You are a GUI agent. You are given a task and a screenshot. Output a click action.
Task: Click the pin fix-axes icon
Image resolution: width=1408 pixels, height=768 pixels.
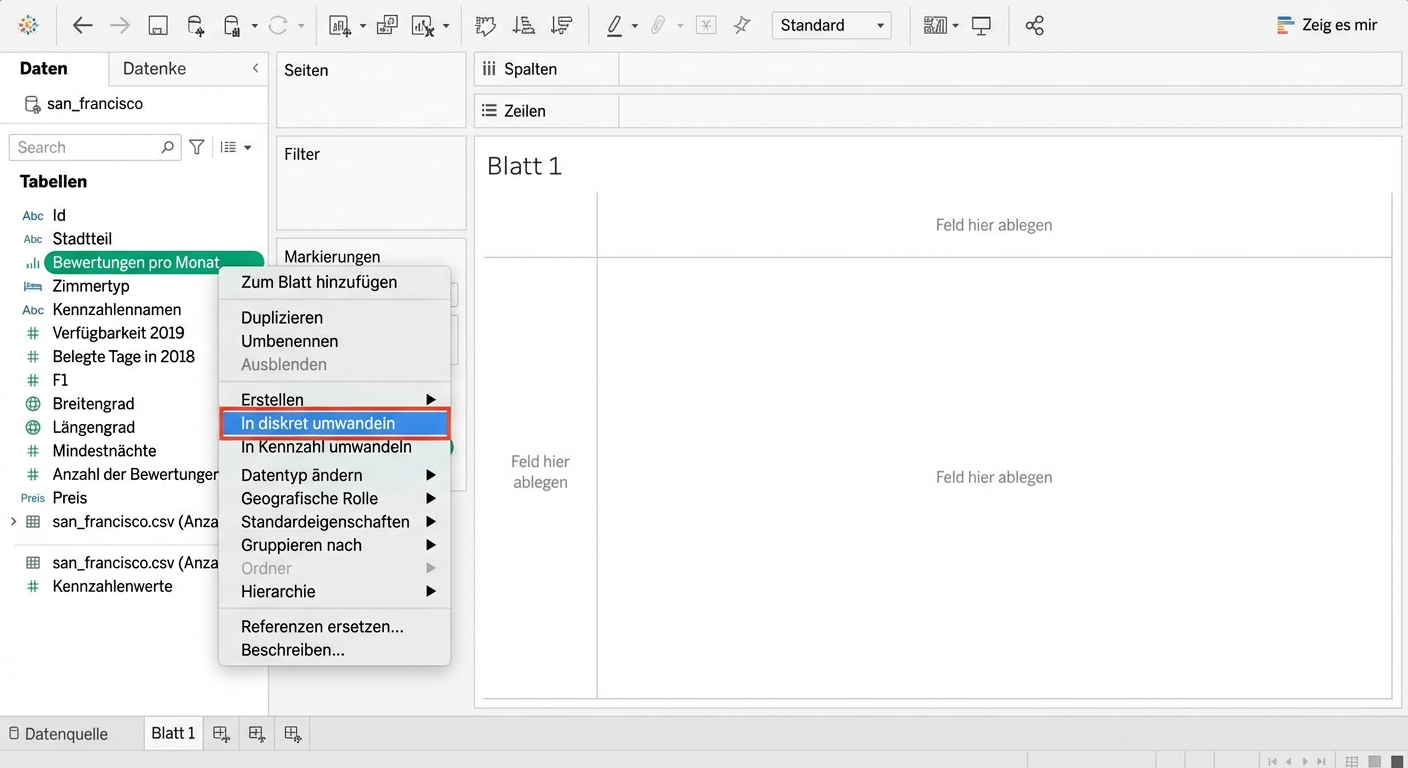tap(742, 26)
